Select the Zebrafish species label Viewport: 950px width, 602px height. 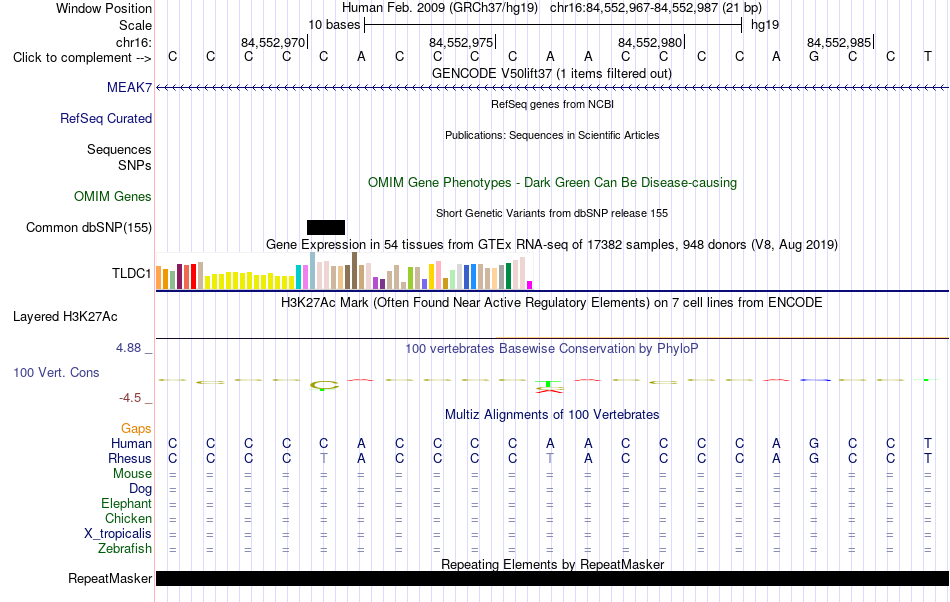pos(125,549)
